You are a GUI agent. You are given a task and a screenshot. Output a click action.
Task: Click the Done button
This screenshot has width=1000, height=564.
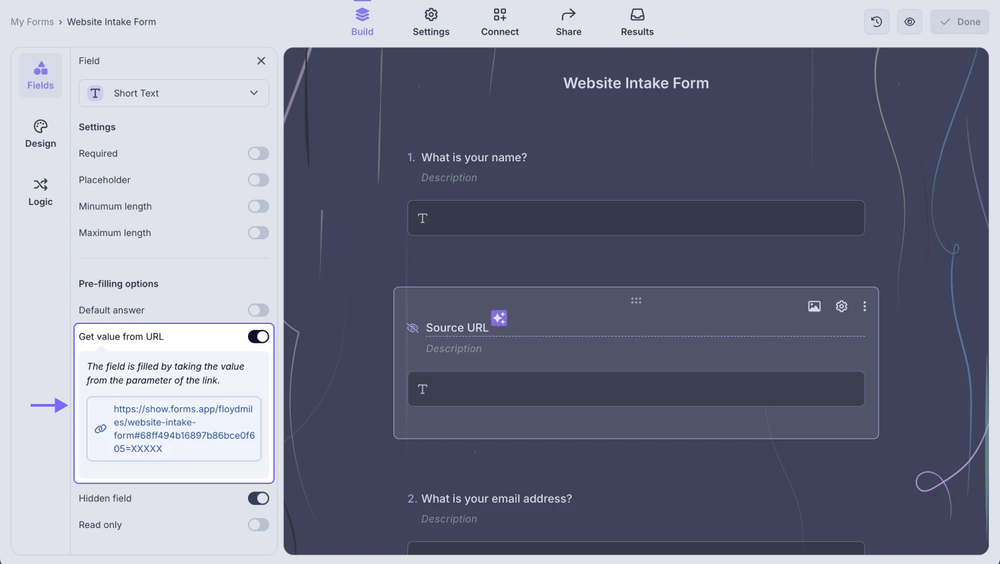click(x=959, y=22)
